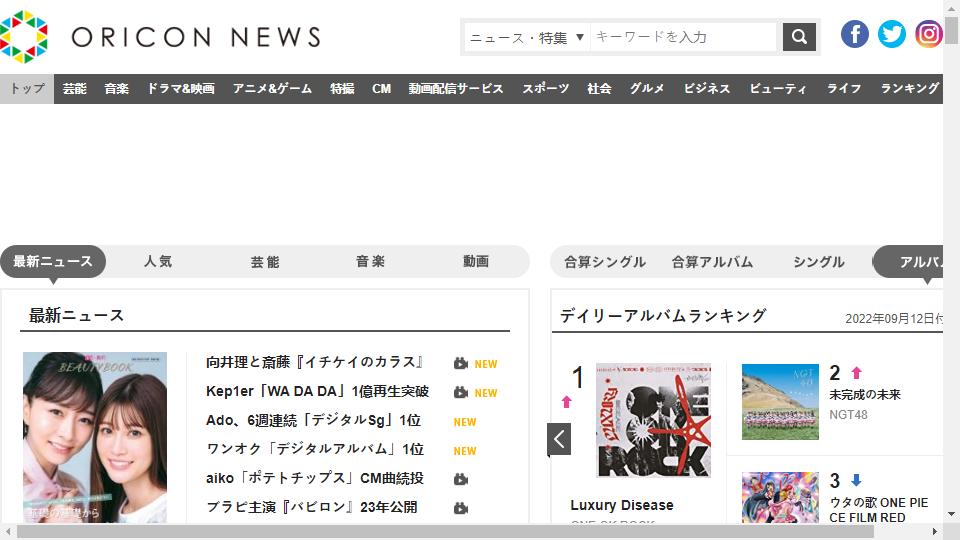Open headline ワンオク「デジタルアルバム」1位
960x540 pixels.
click(315, 449)
